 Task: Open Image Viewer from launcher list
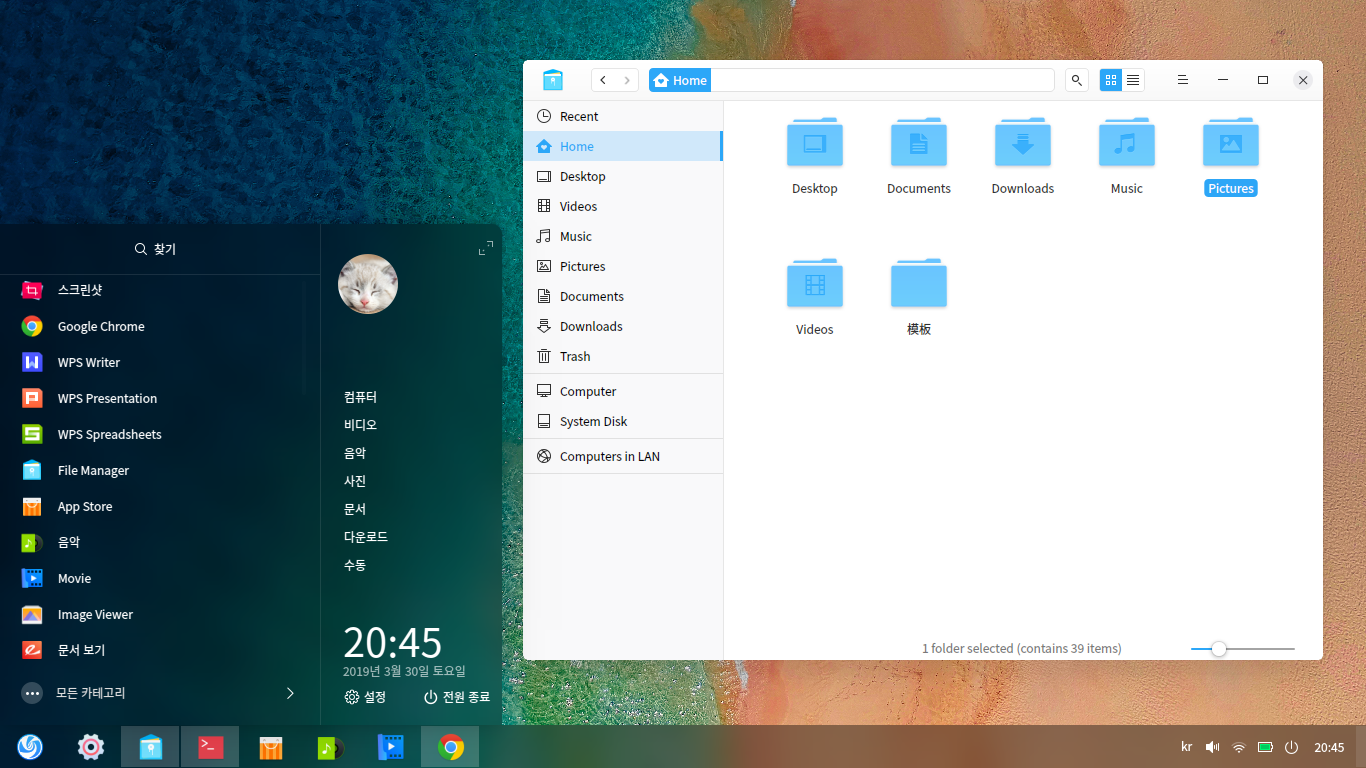click(95, 614)
